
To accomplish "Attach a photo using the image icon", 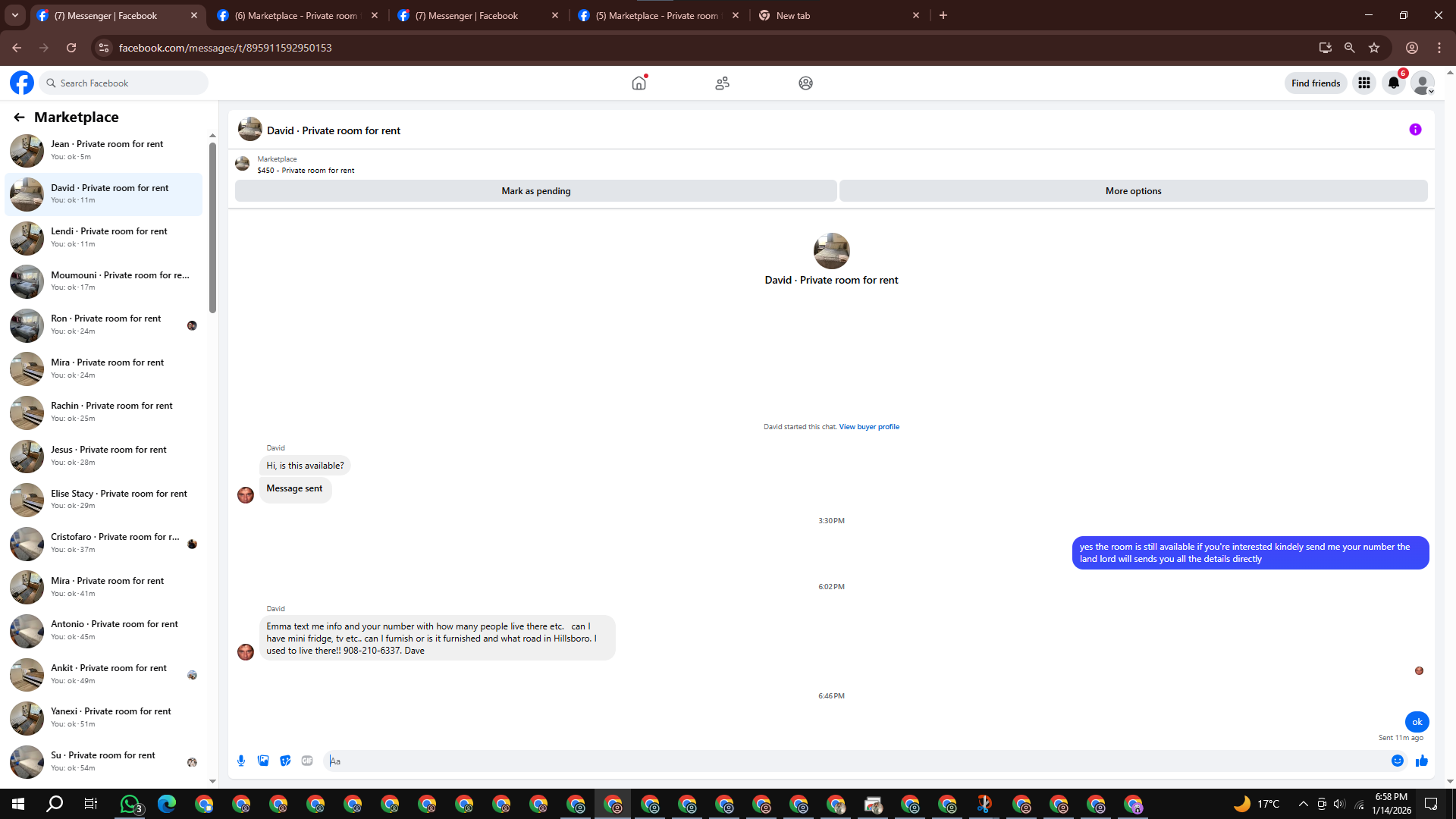I will coord(263,761).
